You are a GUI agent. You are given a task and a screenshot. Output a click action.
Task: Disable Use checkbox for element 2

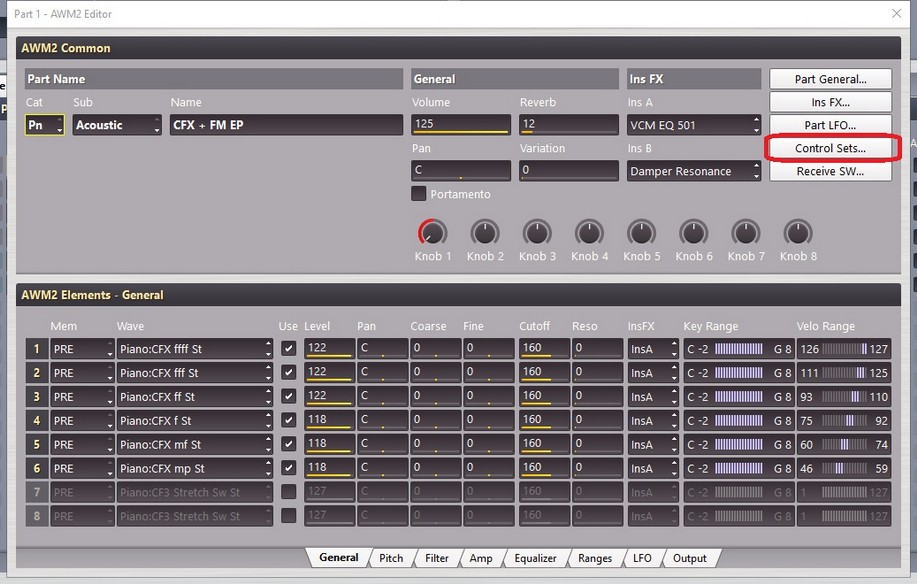288,372
